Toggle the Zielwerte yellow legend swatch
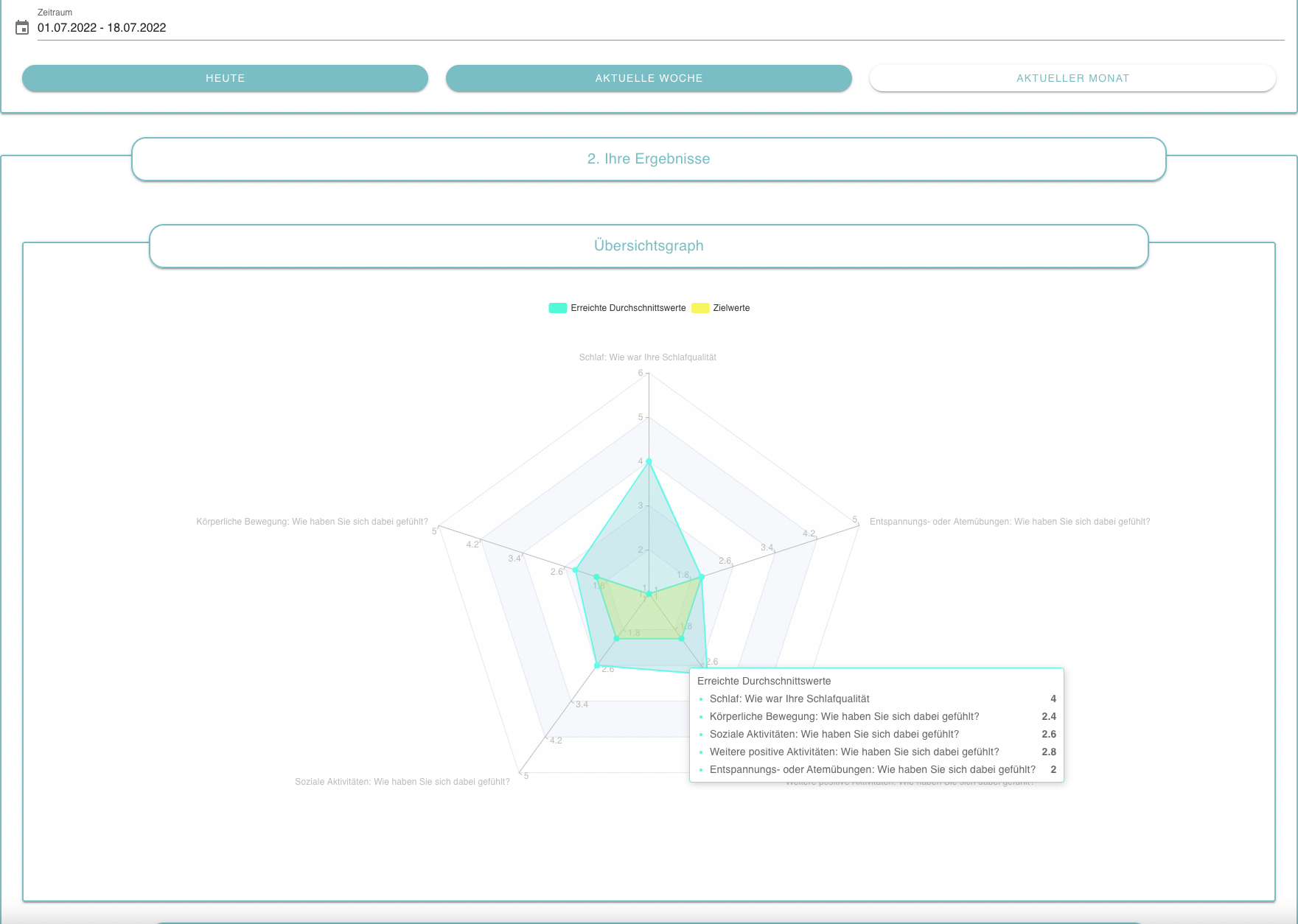The width and height of the screenshot is (1298, 924). pos(700,308)
